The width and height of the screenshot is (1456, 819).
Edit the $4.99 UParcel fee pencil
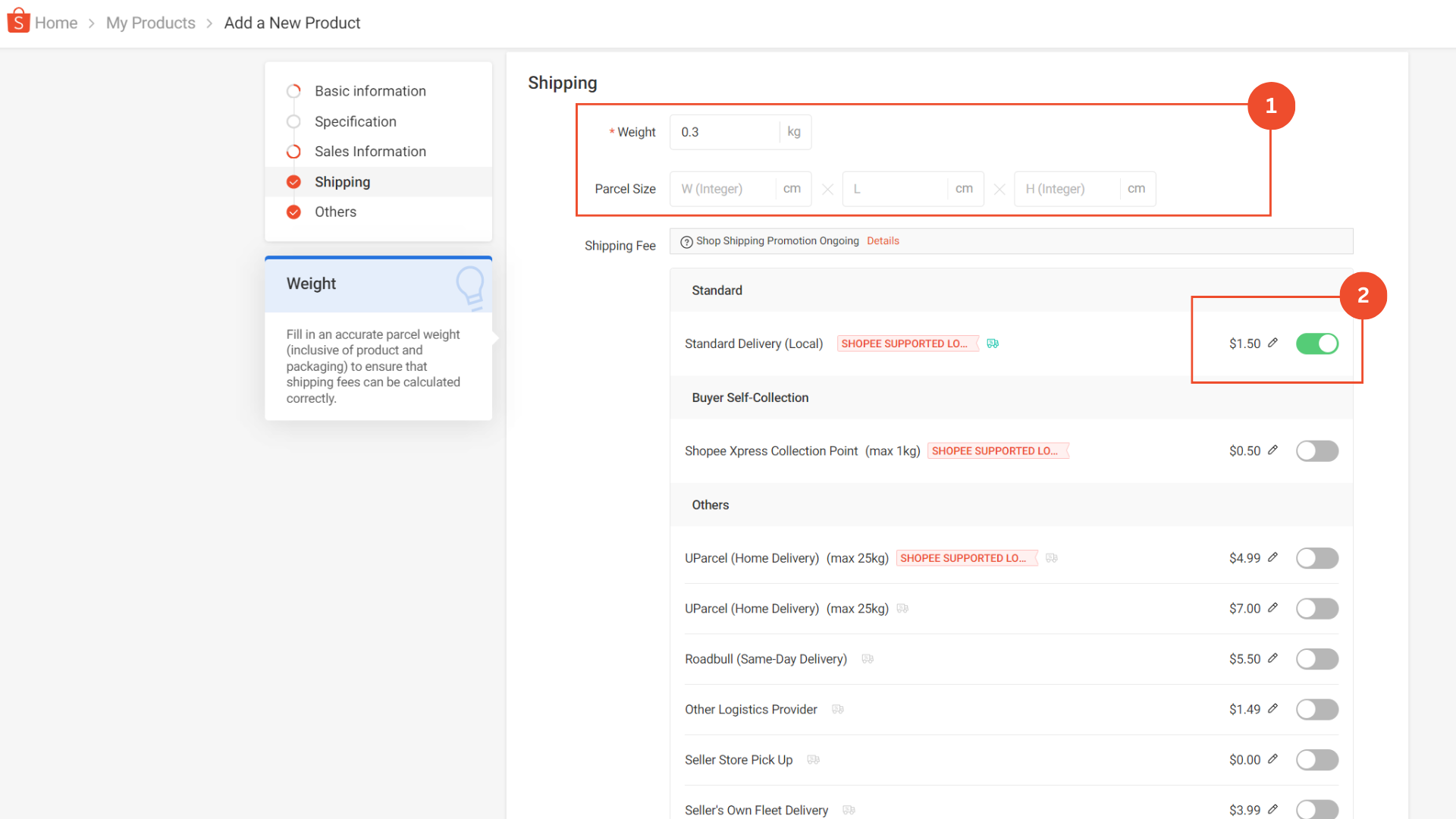point(1272,557)
